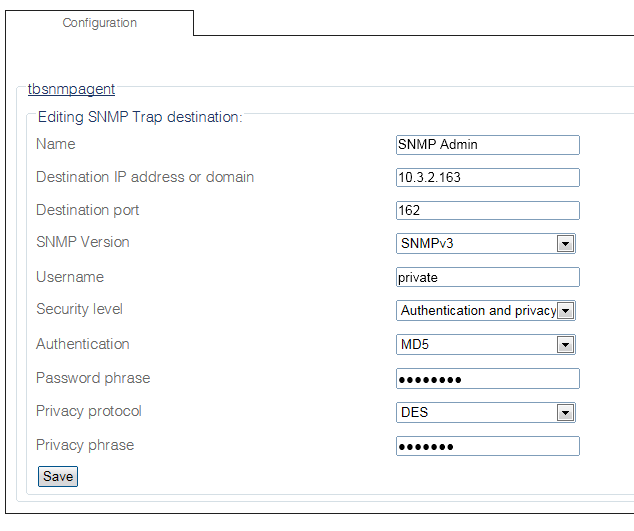Focus the Name input field
The width and height of the screenshot is (634, 531).
[487, 144]
